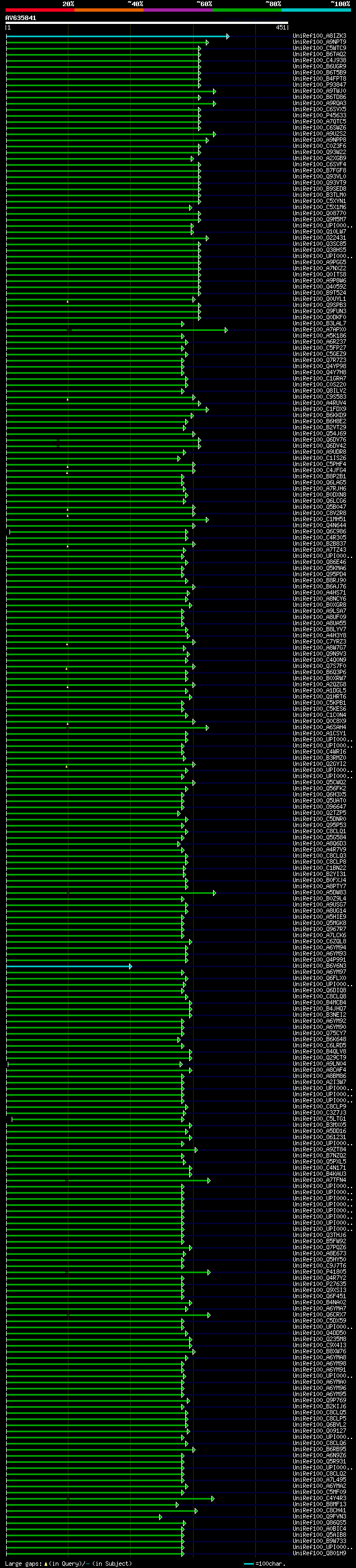356x1568 pixels.
Task: Click the UniRef100_Q9FVN3 entry
Action: (319, 1517)
